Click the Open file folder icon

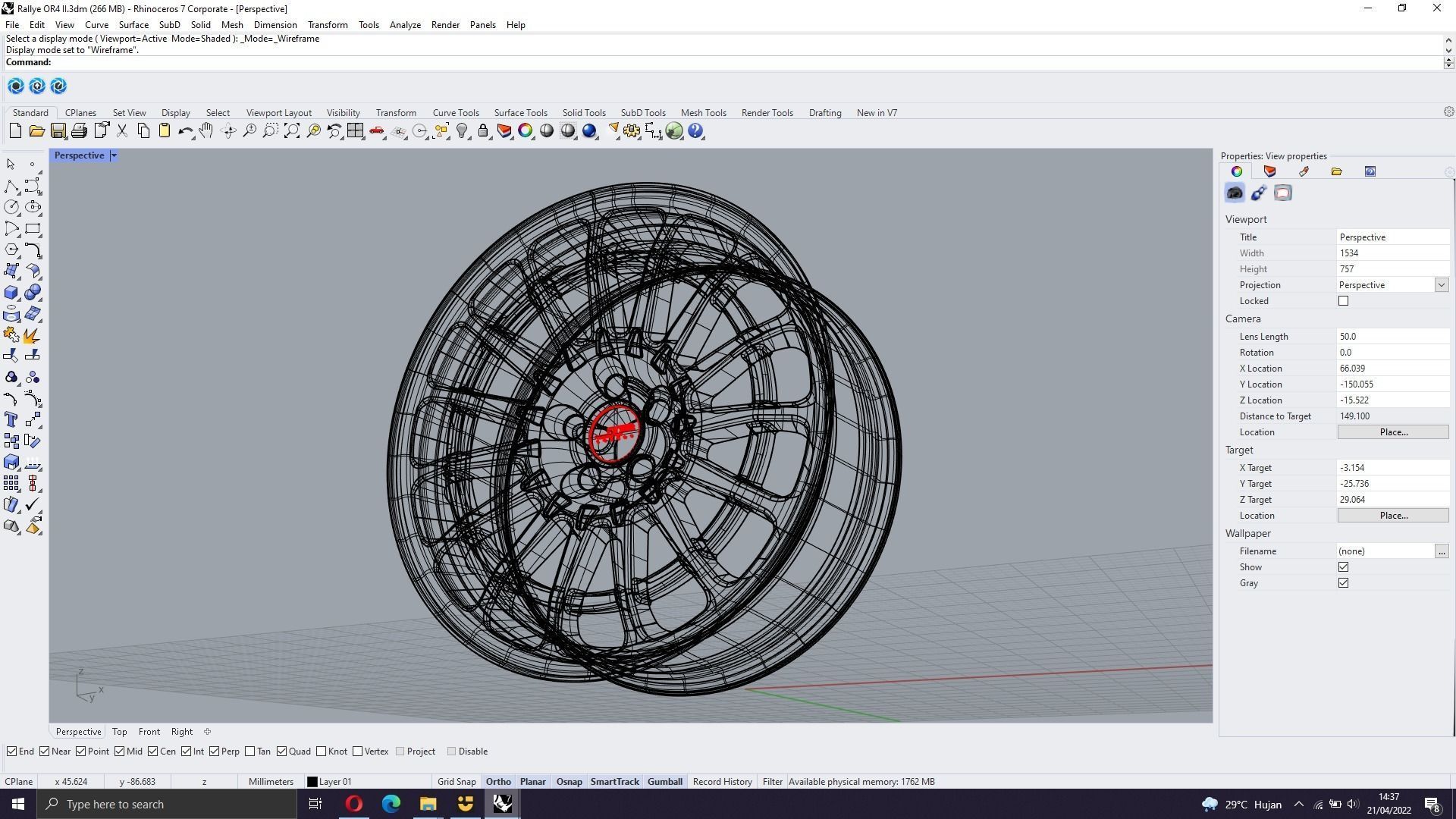pos(36,131)
